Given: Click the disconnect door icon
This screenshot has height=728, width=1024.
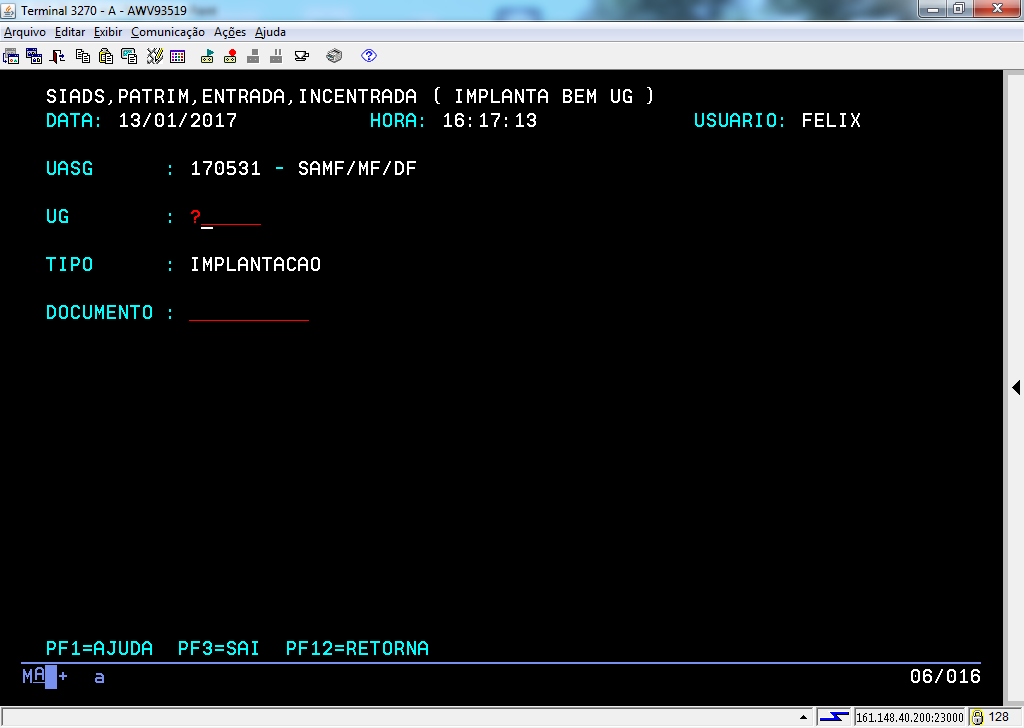Looking at the screenshot, I should (x=57, y=56).
